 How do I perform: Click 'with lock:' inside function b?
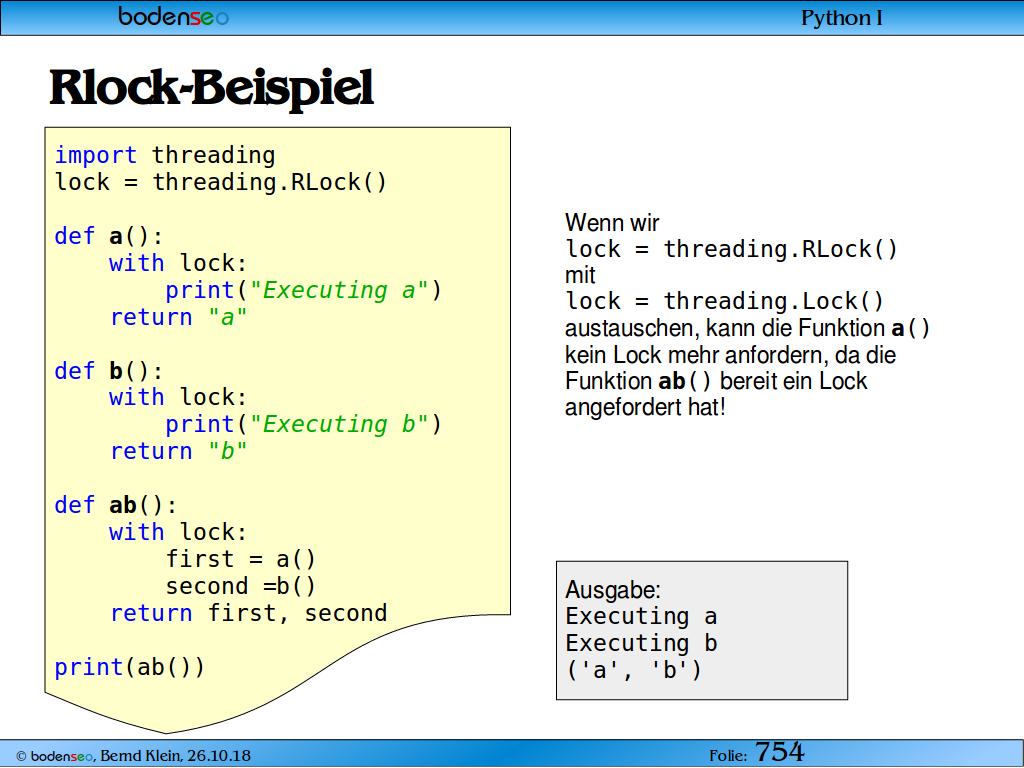pyautogui.click(x=178, y=397)
